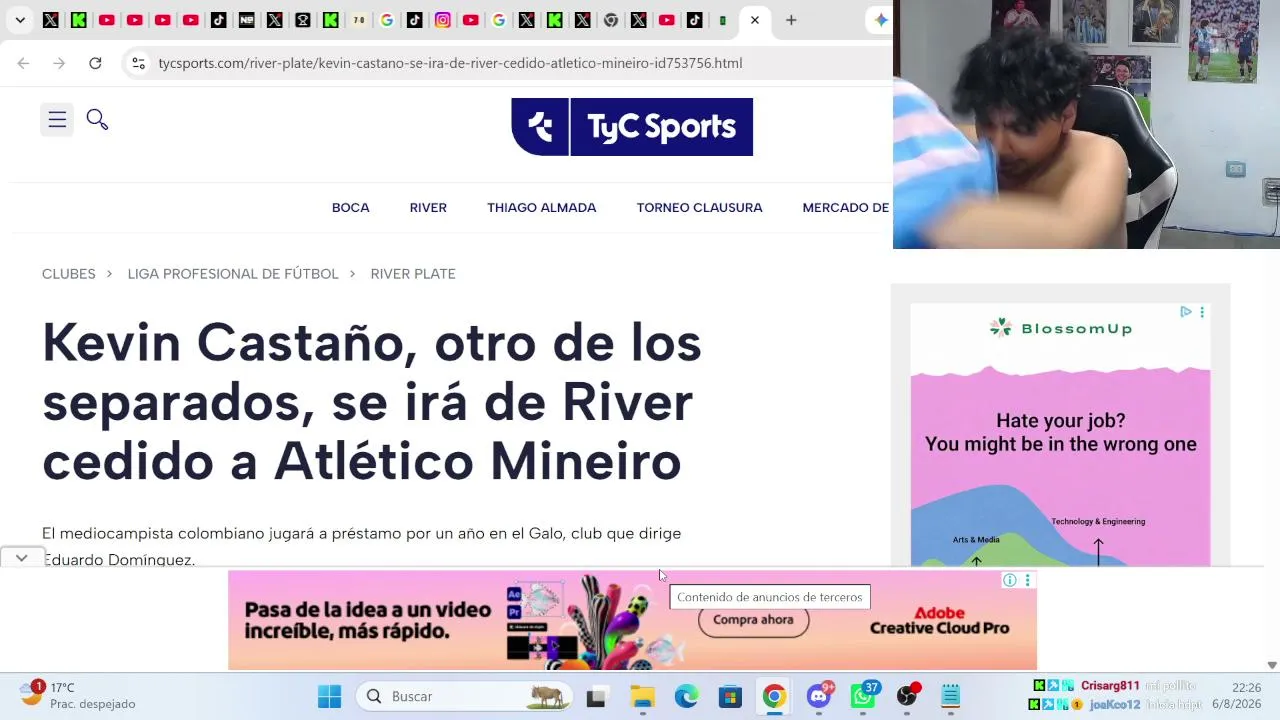Open the Gemini sparkle icon in Chrome
Viewport: 1280px width, 720px height.
point(881,20)
